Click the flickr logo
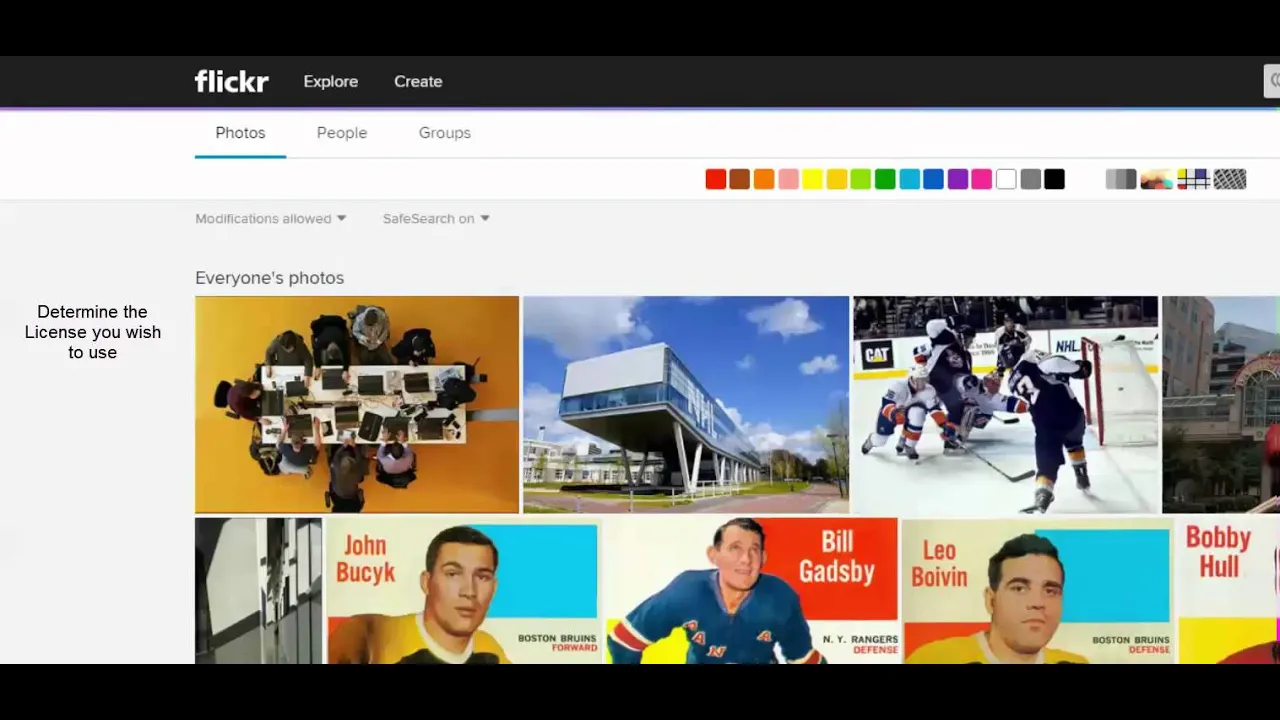Image resolution: width=1280 pixels, height=720 pixels. click(231, 81)
